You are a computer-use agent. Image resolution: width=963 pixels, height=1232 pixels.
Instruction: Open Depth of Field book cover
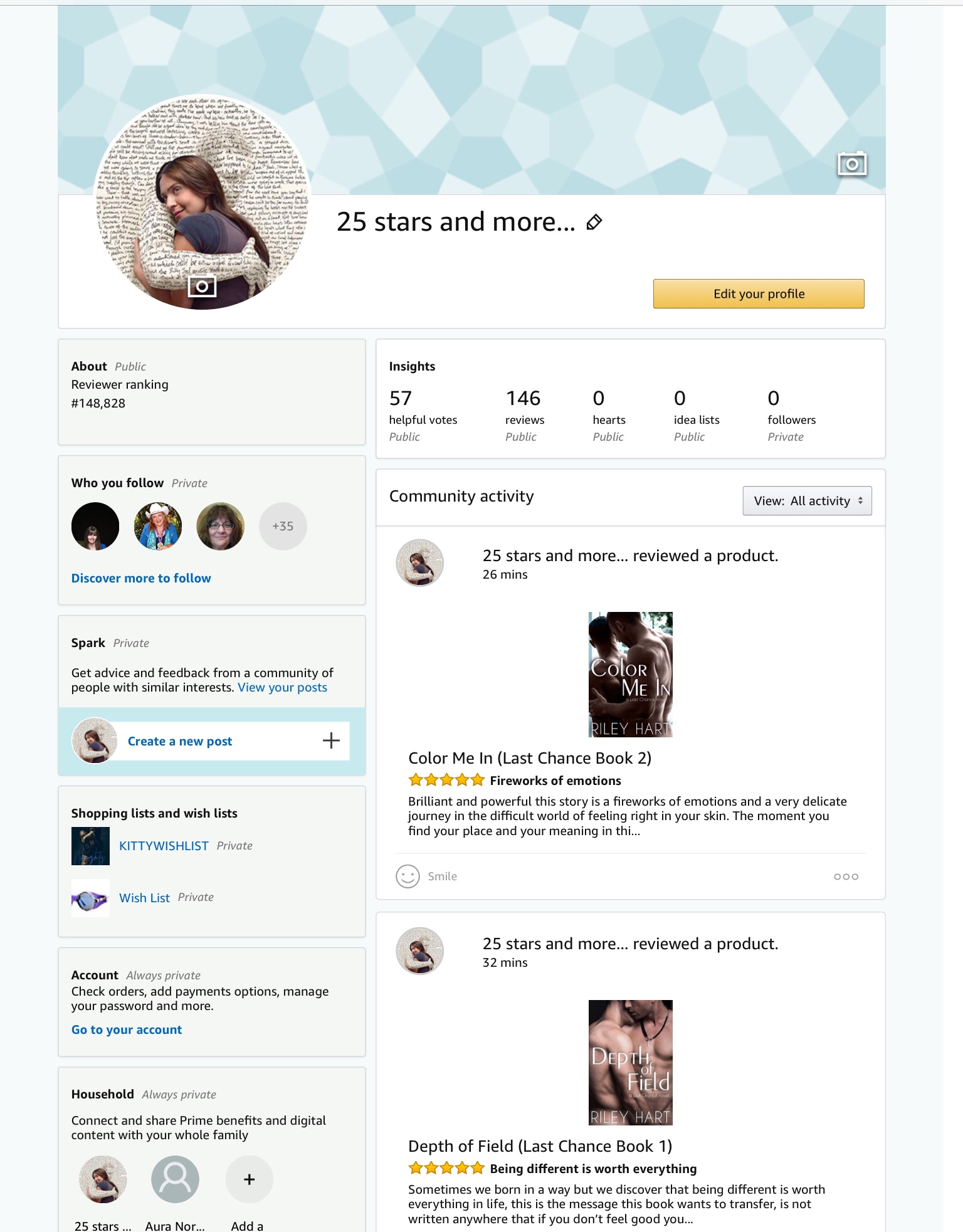[x=631, y=1063]
